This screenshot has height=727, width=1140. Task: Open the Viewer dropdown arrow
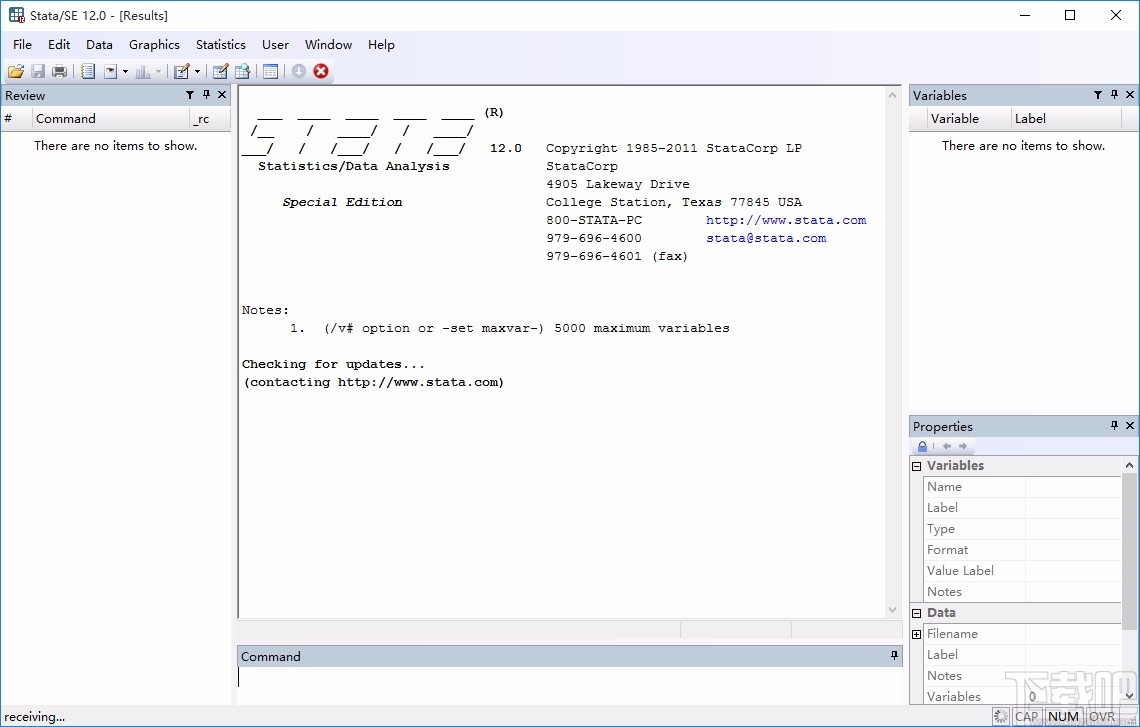[x=125, y=71]
